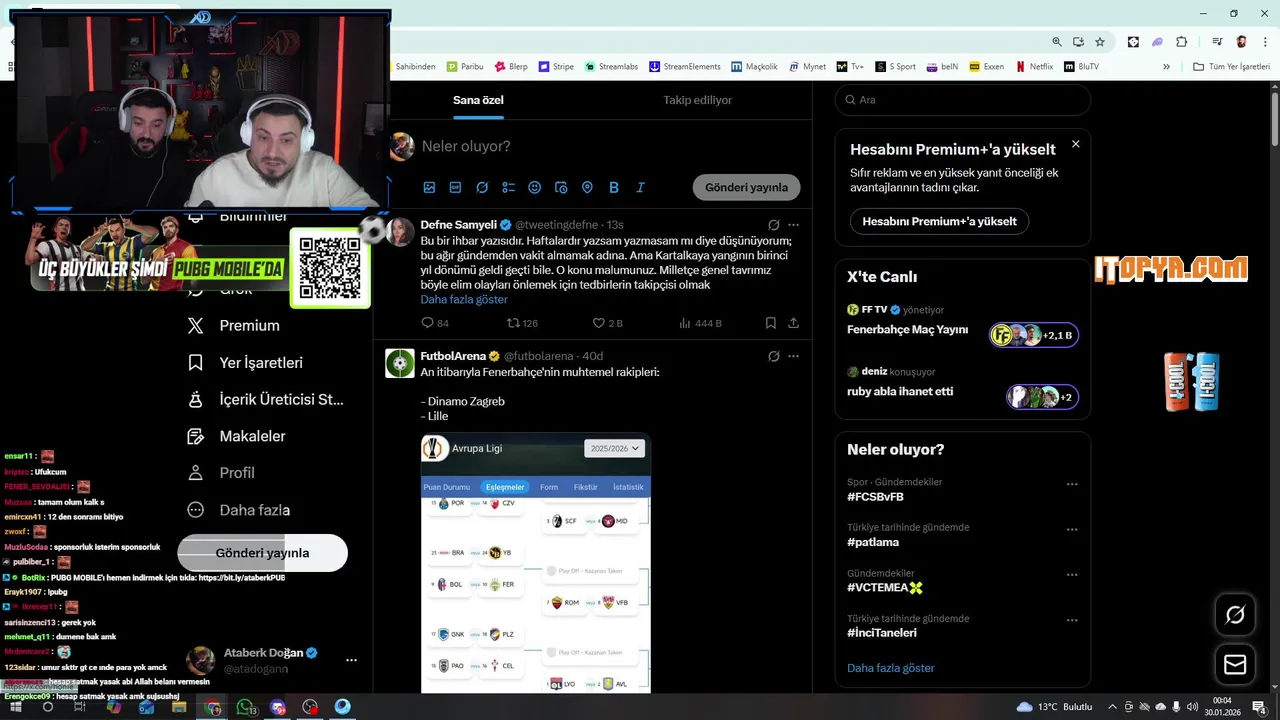Bookmark Defne Samyeli's post
This screenshot has height=720, width=1280.
pos(770,323)
